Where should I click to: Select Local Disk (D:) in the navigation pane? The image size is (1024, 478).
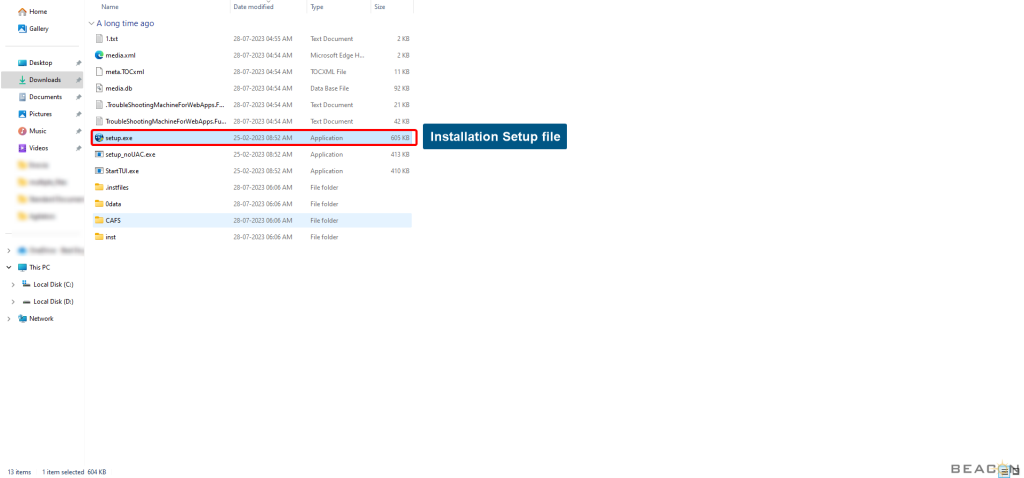click(54, 302)
